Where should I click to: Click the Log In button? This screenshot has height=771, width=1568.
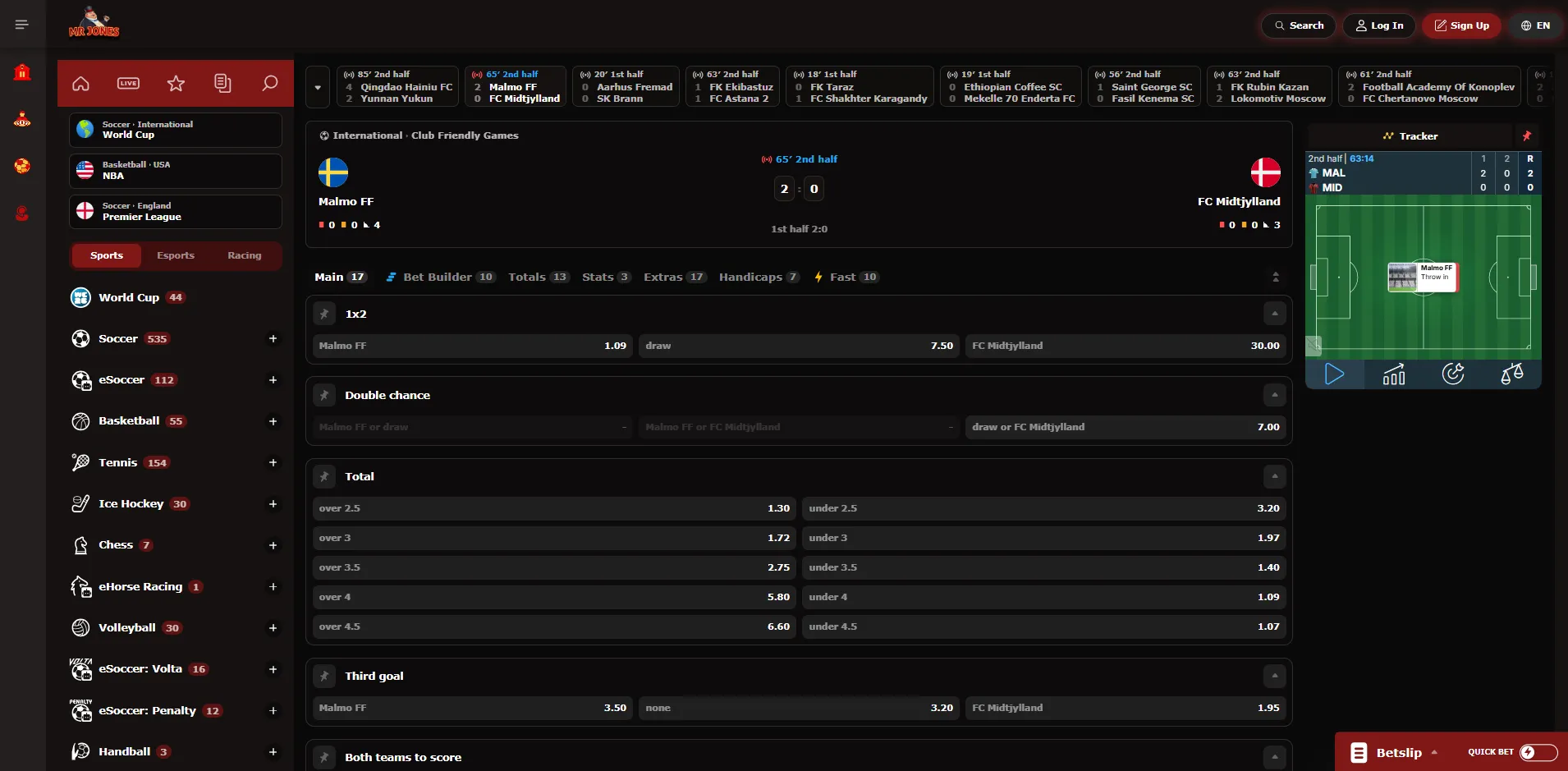pyautogui.click(x=1379, y=25)
